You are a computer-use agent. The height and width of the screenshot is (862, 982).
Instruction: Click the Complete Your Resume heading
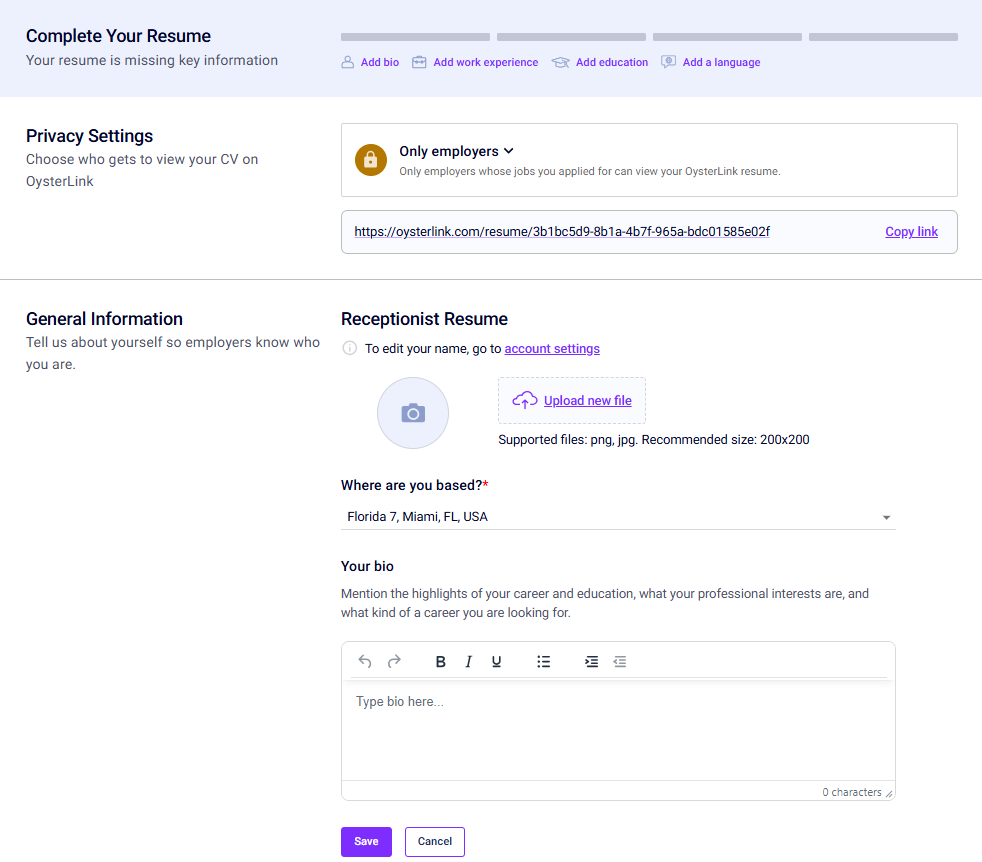[118, 36]
